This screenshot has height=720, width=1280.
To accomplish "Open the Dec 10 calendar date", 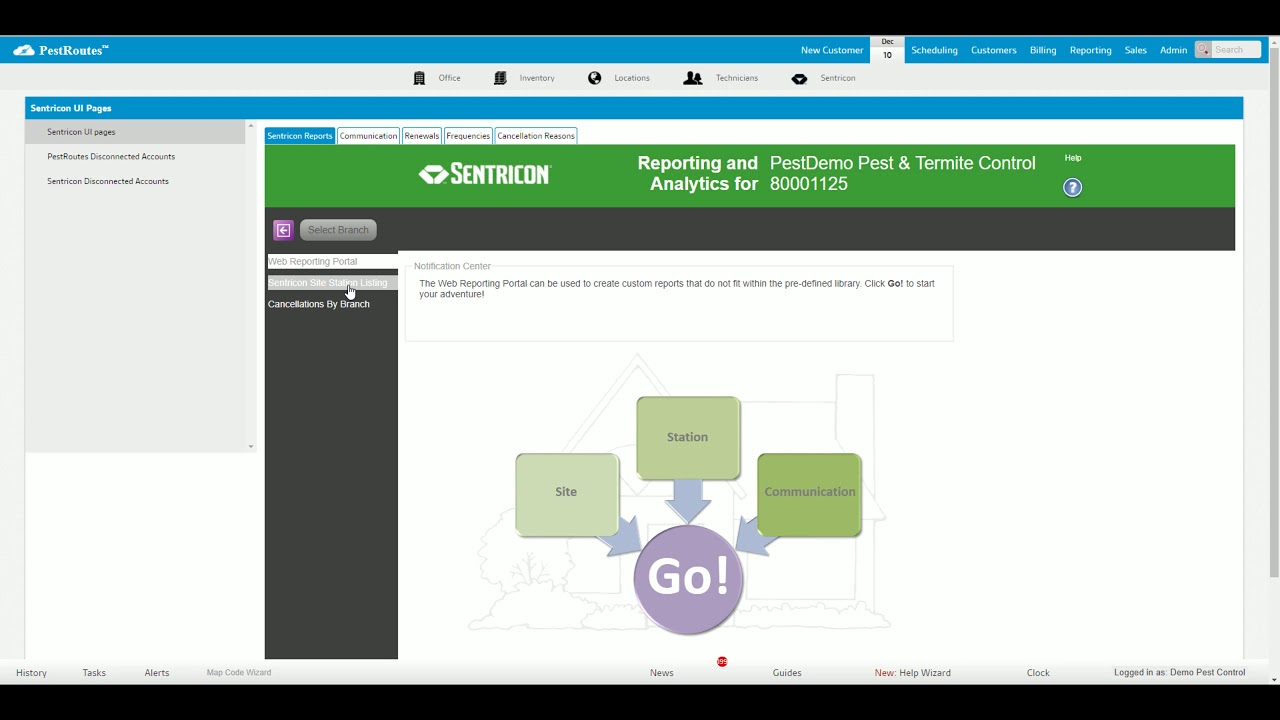I will 887,49.
